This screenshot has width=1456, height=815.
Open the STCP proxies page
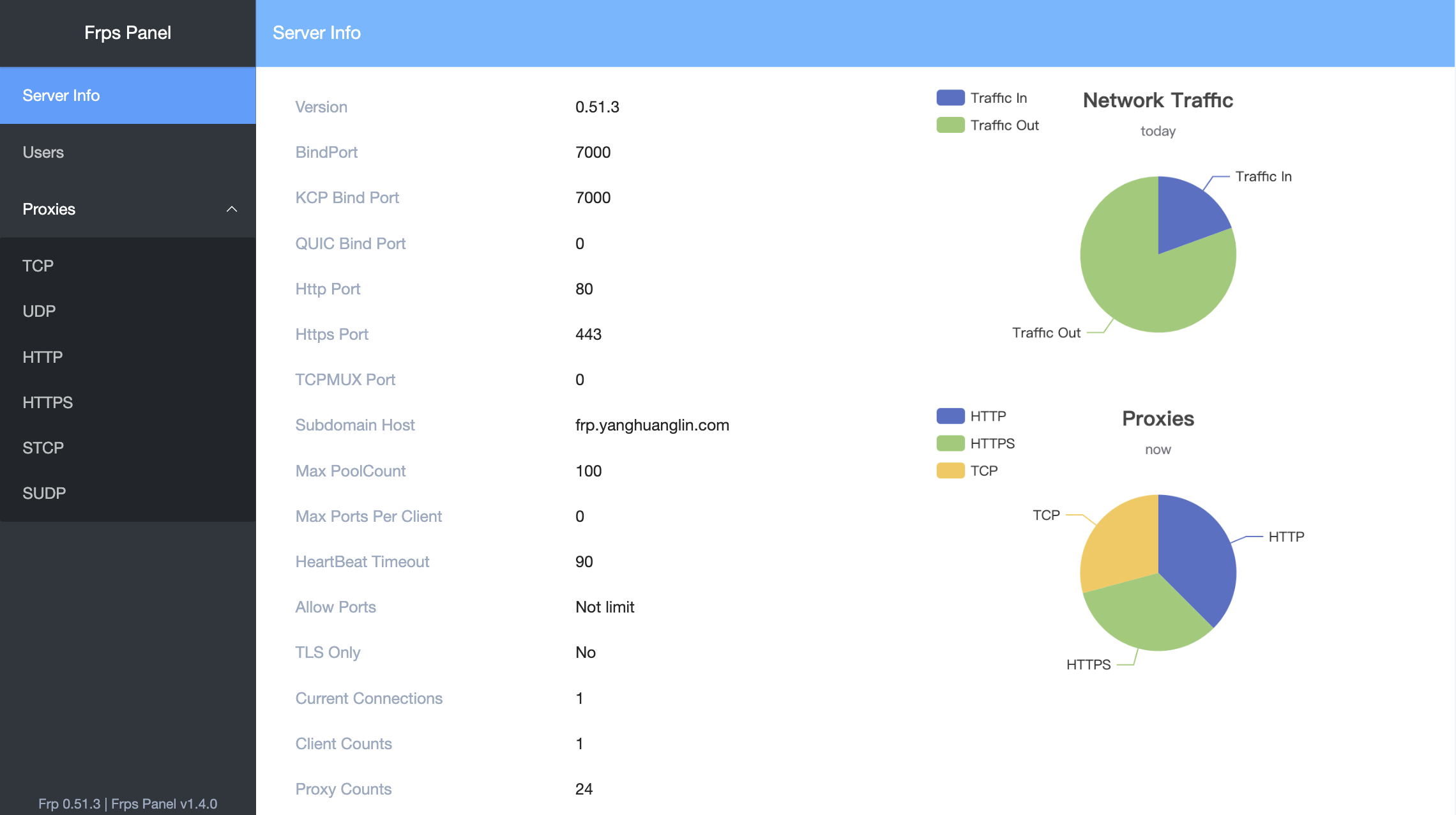coord(43,448)
